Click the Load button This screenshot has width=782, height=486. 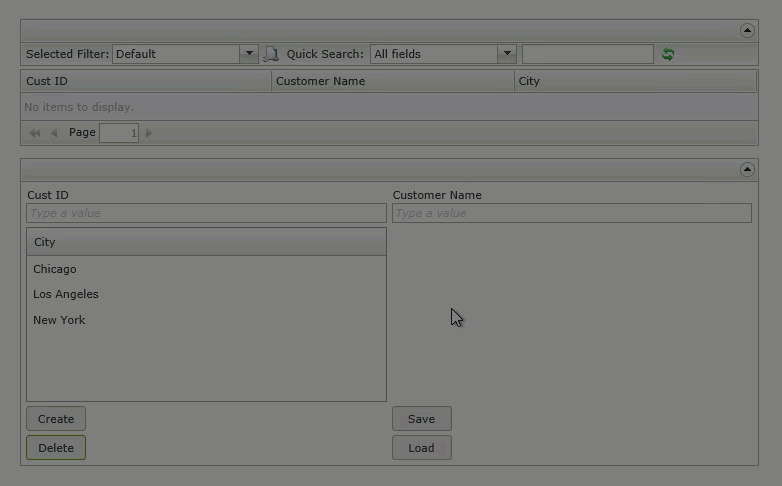pyautogui.click(x=421, y=448)
